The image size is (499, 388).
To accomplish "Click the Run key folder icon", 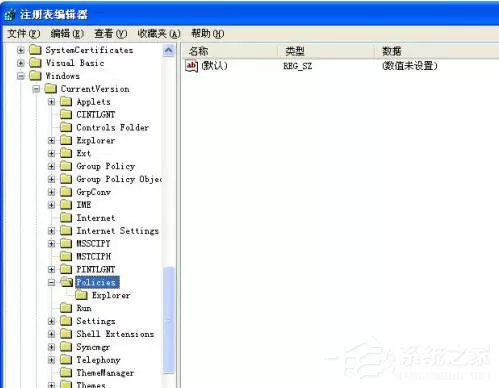I will pos(66,308).
